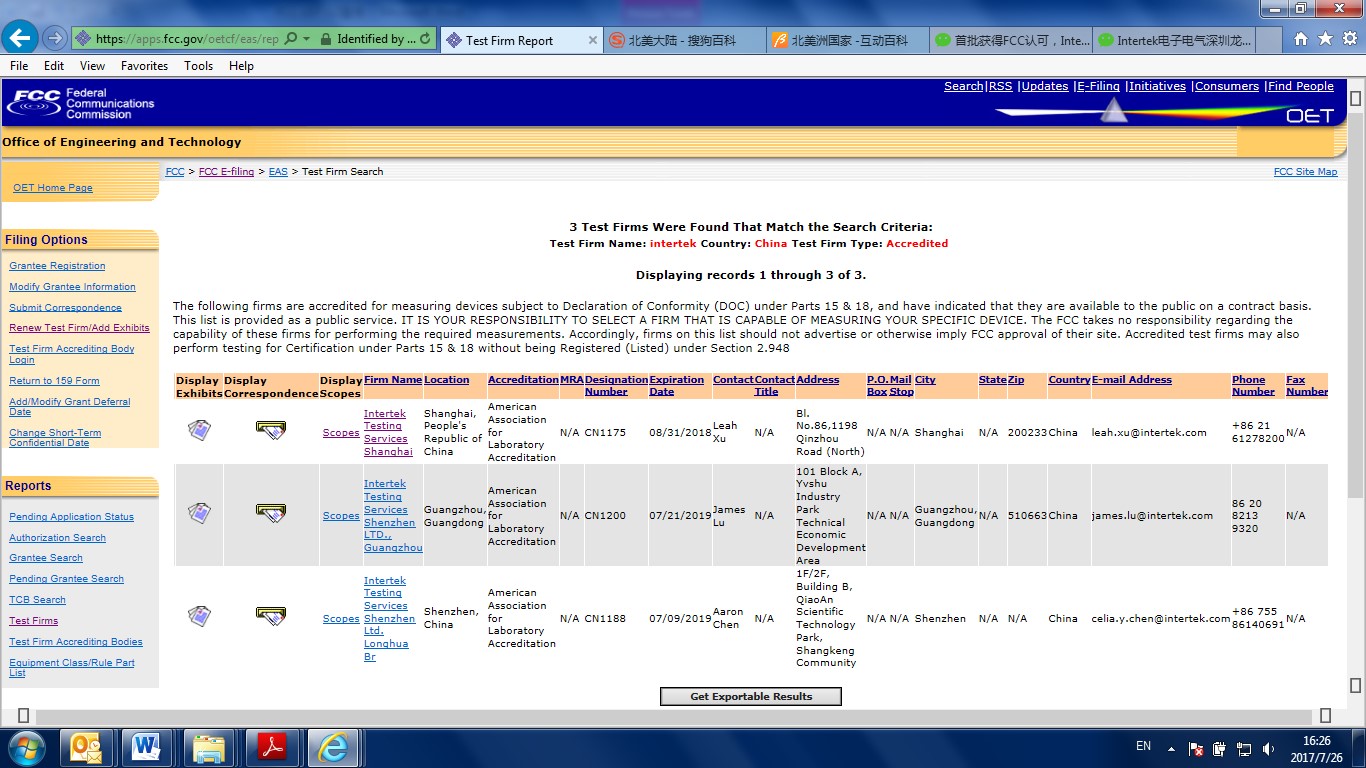Display exhibits for Intertek Shanghai row

[x=199, y=431]
